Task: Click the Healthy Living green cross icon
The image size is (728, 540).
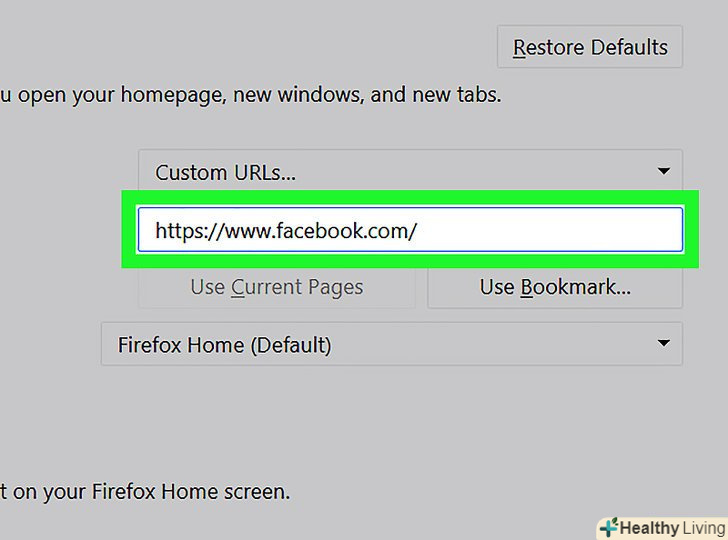Action: 608,527
